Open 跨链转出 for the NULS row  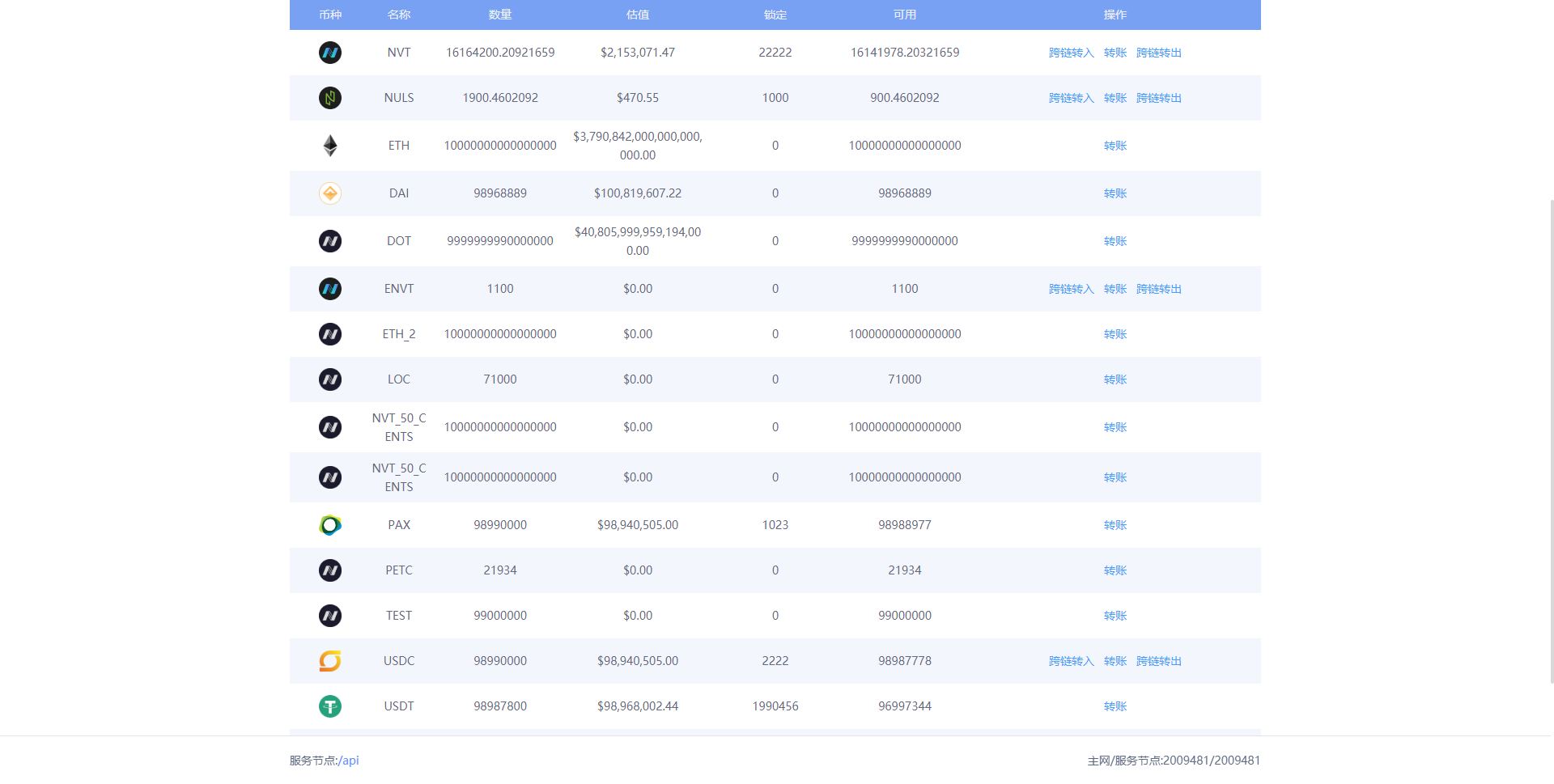pyautogui.click(x=1158, y=98)
